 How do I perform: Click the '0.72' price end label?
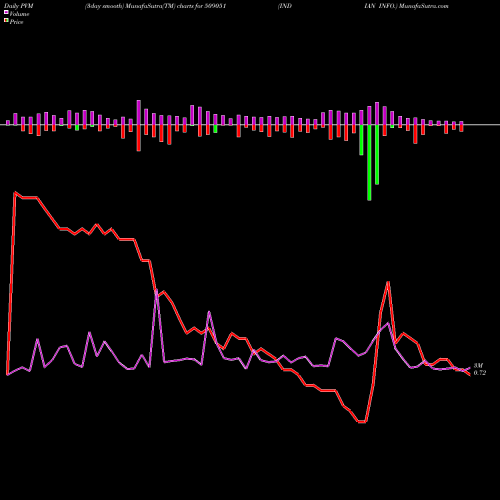[x=480, y=373]
